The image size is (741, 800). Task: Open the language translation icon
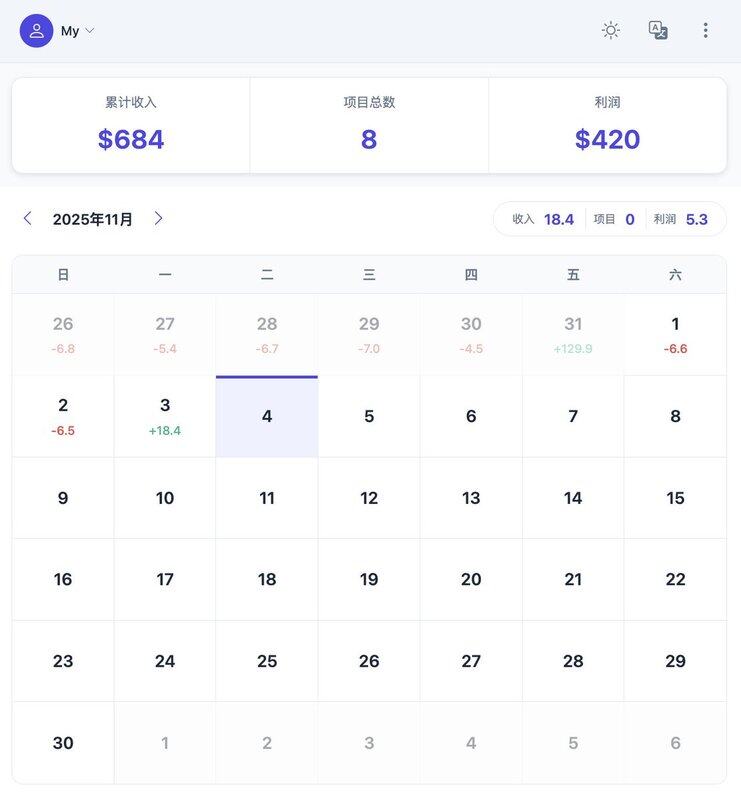[x=658, y=30]
